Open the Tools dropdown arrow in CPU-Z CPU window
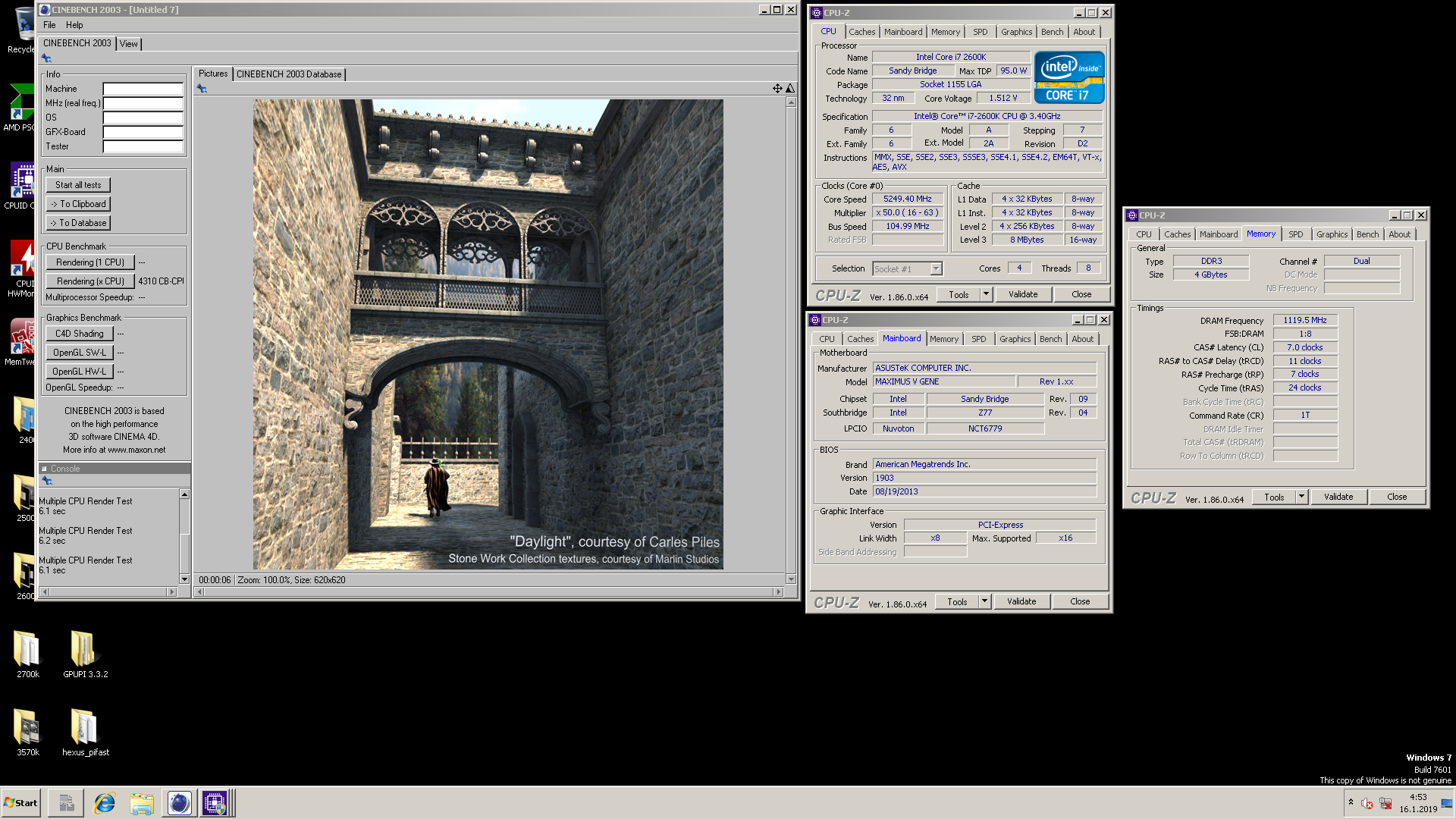The image size is (1456, 819). [x=986, y=294]
